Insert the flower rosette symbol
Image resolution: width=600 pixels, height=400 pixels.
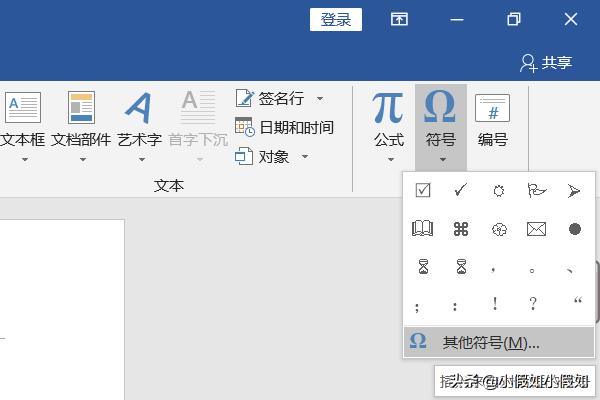click(x=499, y=229)
